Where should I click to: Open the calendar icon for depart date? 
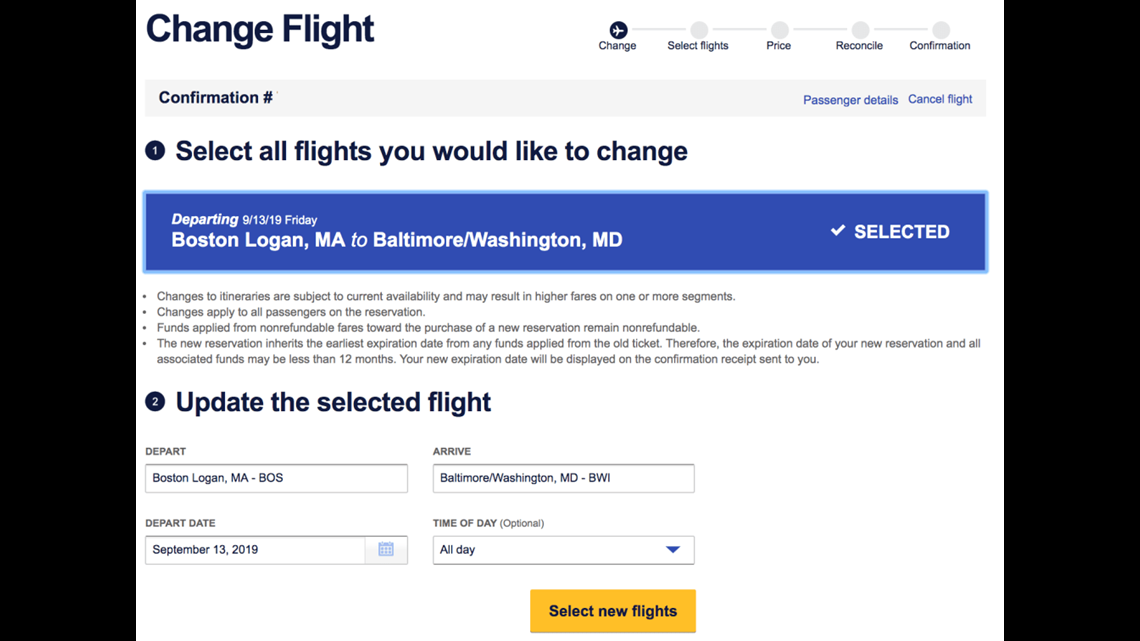pos(386,549)
